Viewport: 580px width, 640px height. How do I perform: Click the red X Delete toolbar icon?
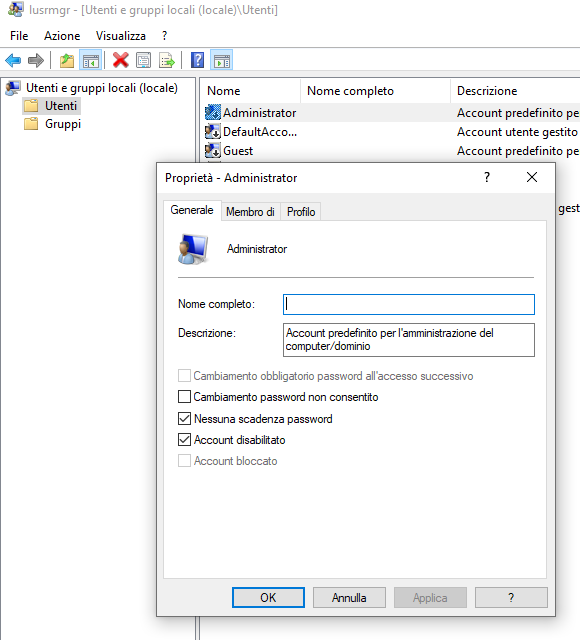(120, 60)
